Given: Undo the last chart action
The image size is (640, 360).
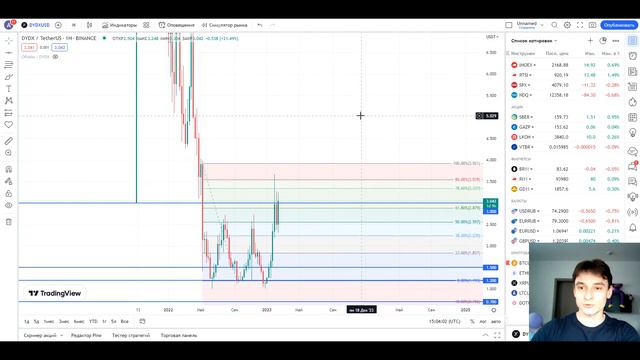Looking at the screenshot, I should click(x=260, y=25).
